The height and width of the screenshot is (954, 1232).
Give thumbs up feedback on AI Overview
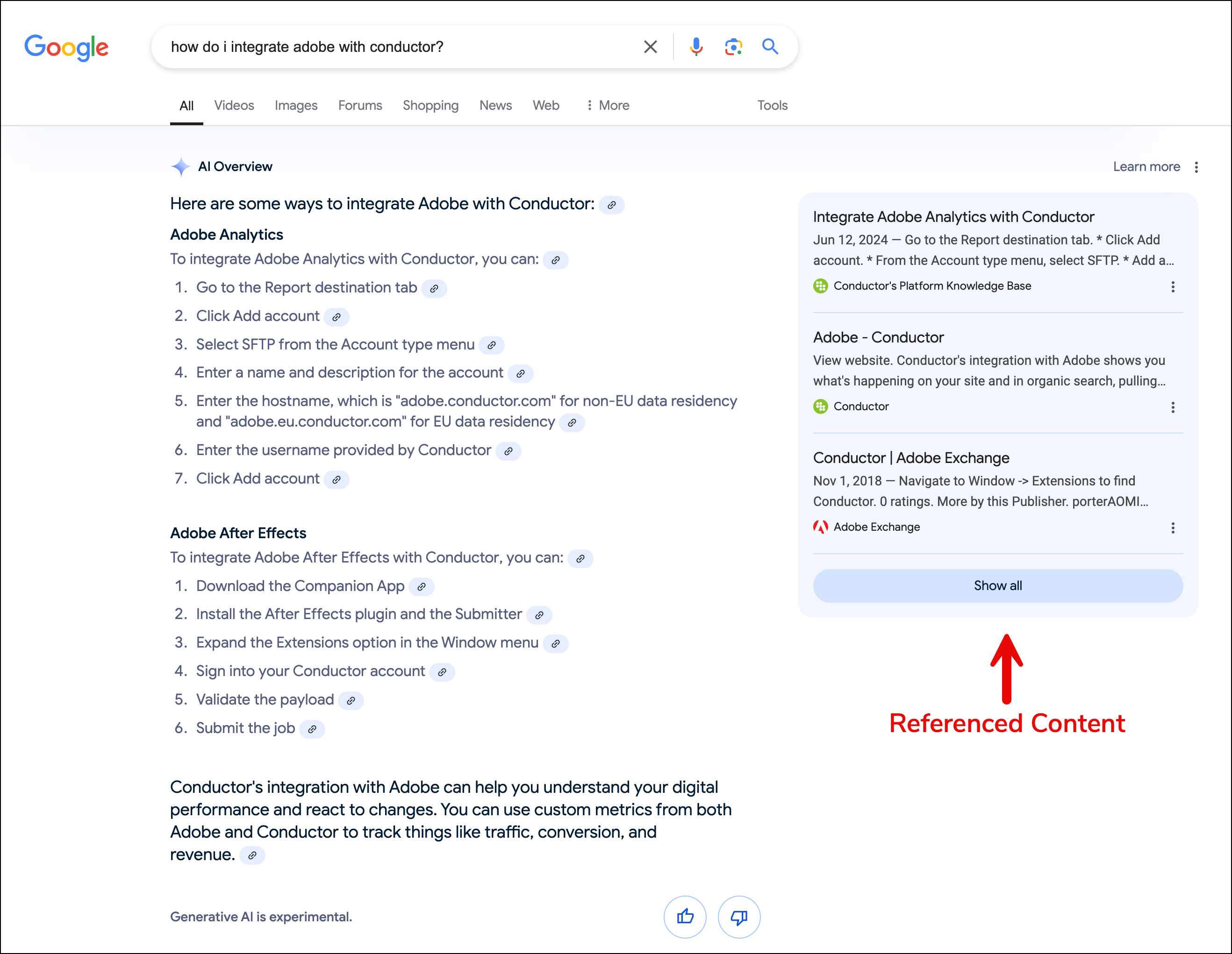coord(685,917)
